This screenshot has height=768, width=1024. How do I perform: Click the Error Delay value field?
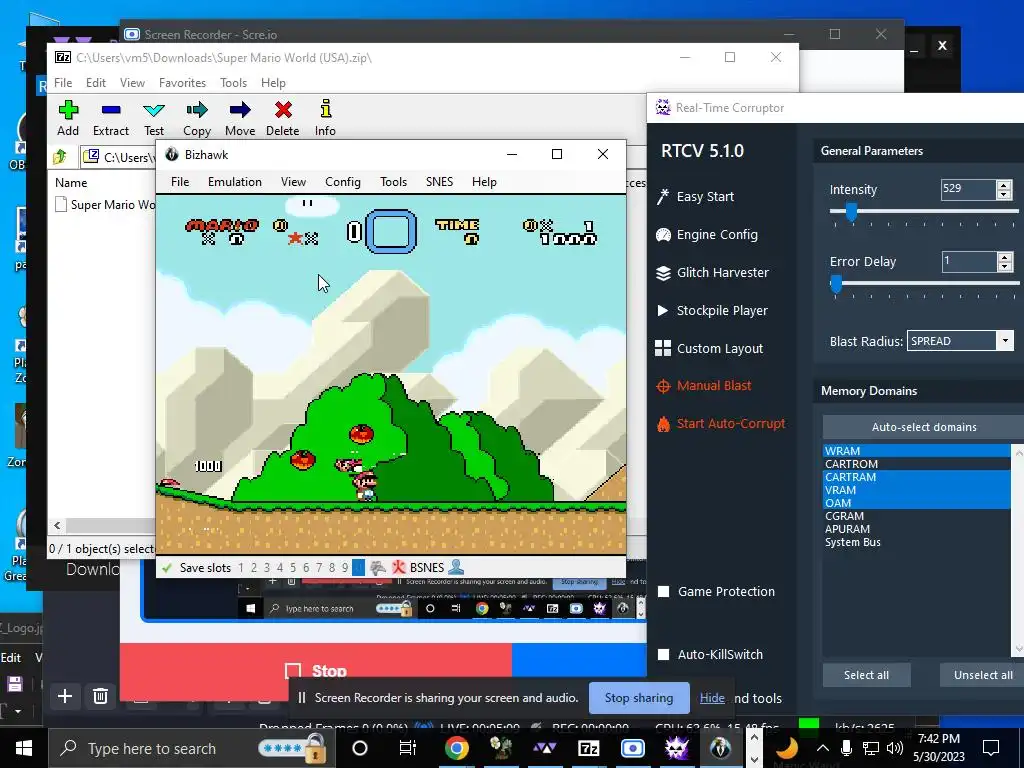[x=968, y=261]
